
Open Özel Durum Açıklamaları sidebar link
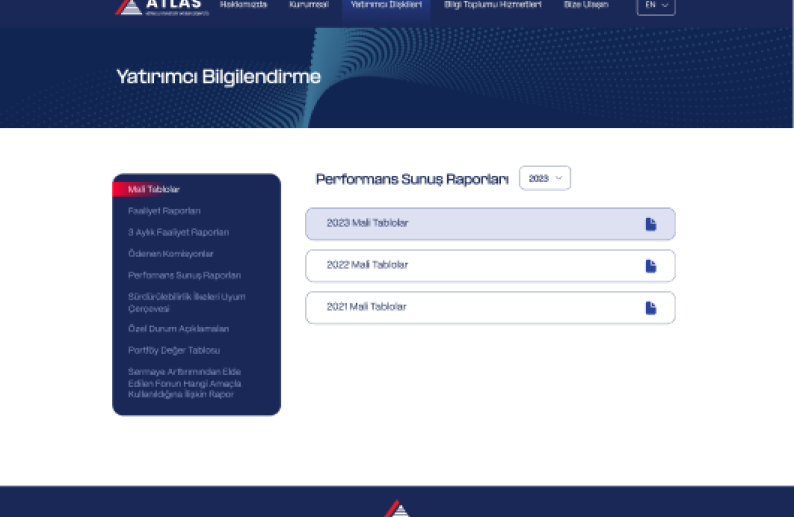click(x=178, y=329)
